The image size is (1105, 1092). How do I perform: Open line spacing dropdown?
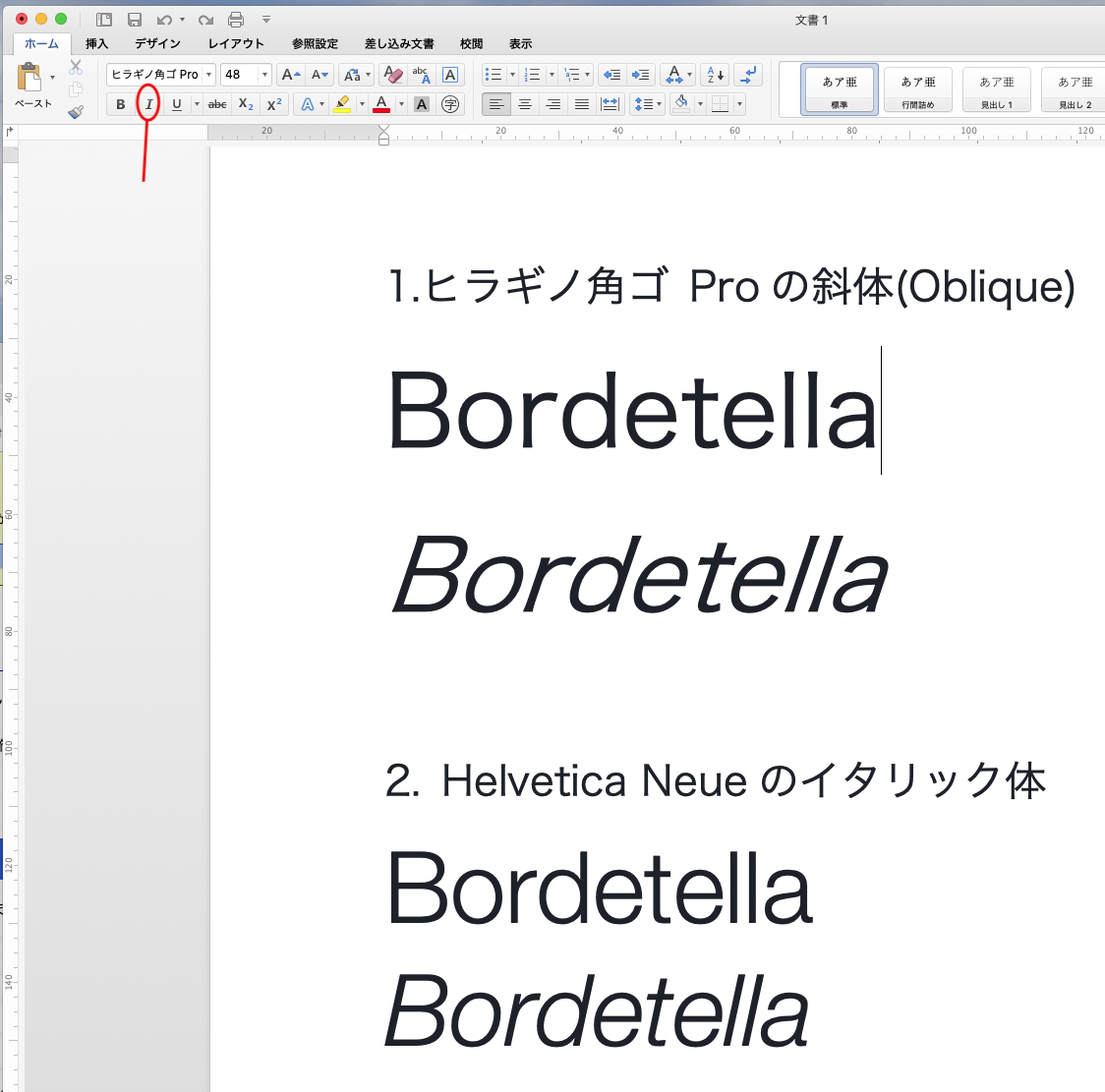647,104
